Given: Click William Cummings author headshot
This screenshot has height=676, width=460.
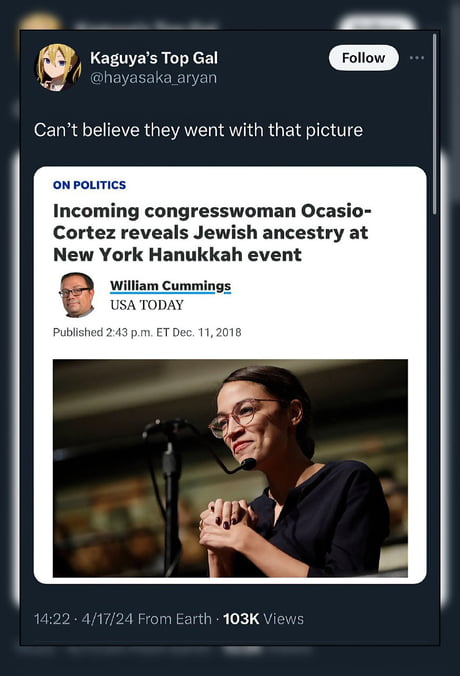Looking at the screenshot, I should (76, 295).
